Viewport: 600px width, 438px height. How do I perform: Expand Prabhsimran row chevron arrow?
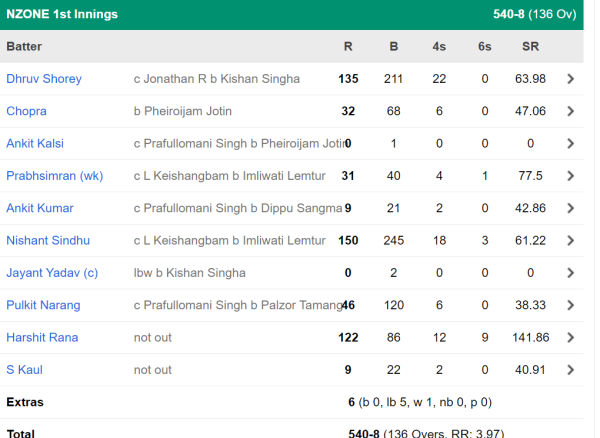(x=570, y=176)
